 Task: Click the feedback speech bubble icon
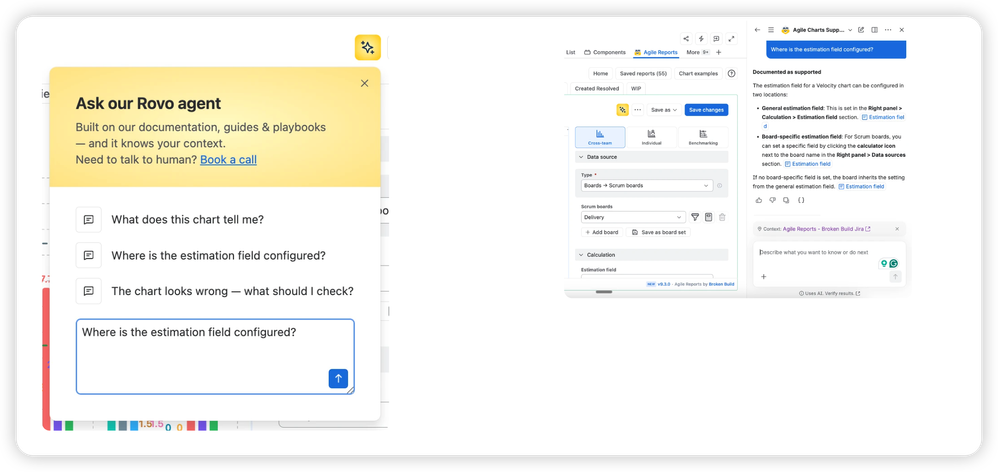pos(717,38)
